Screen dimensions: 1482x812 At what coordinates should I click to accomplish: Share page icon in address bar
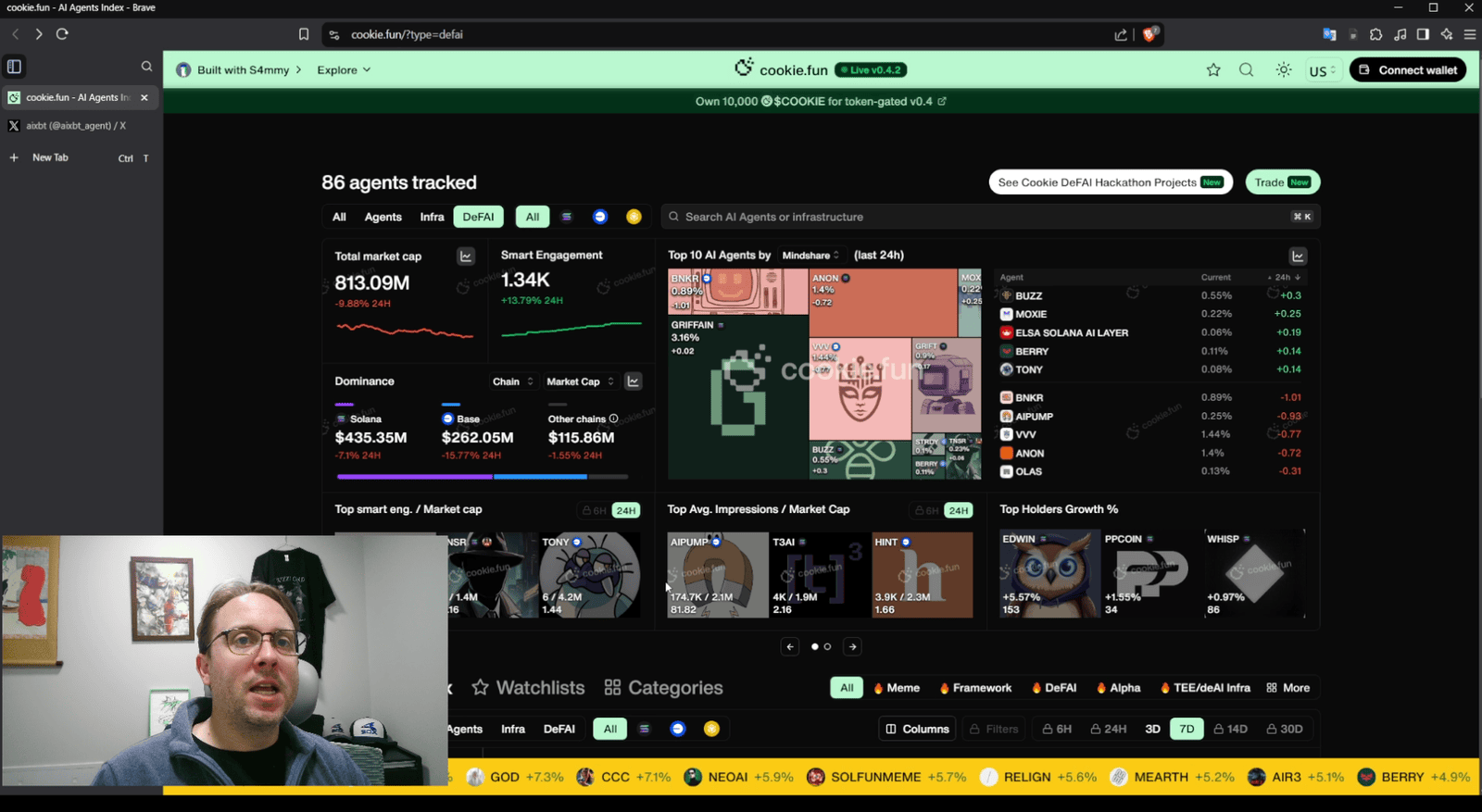(1121, 34)
